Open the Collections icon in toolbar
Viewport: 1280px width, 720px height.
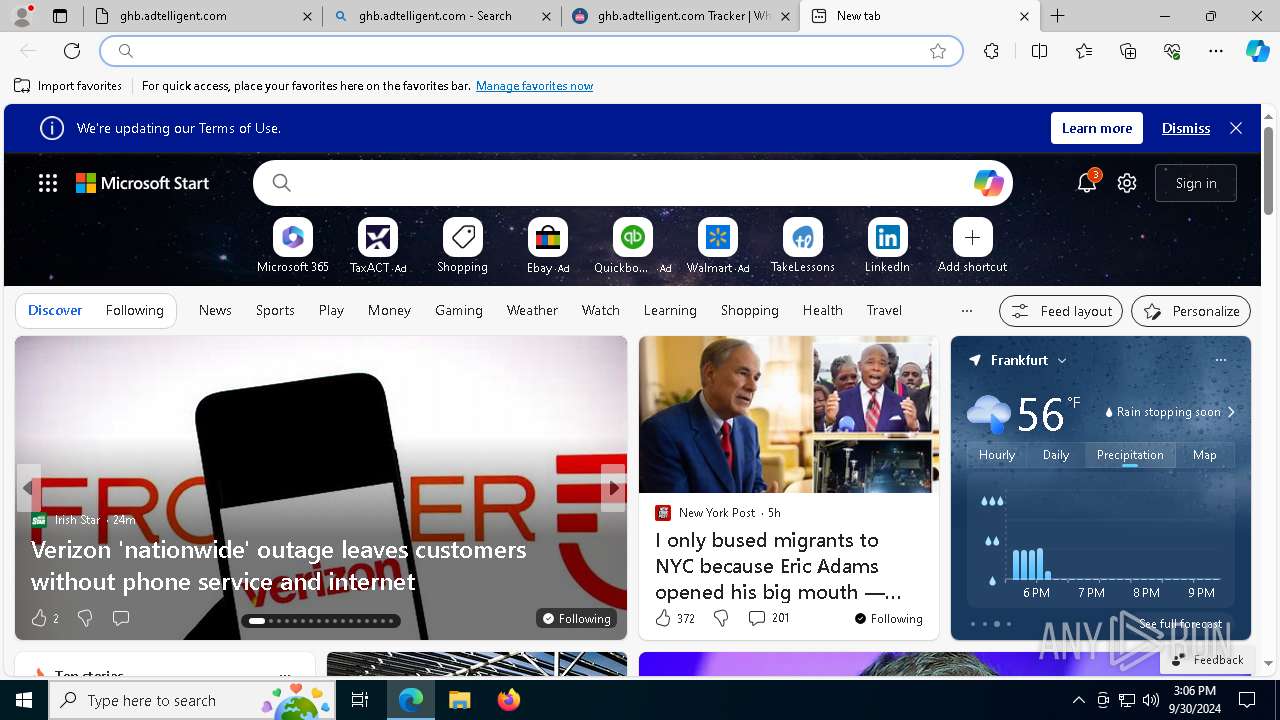(x=1128, y=51)
